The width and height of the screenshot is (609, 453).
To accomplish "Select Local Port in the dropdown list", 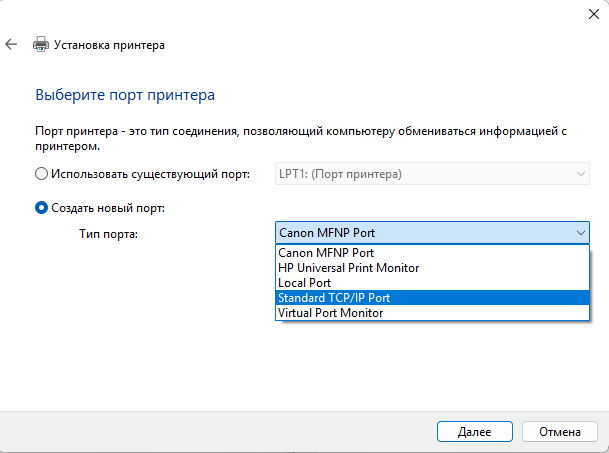I will point(305,283).
